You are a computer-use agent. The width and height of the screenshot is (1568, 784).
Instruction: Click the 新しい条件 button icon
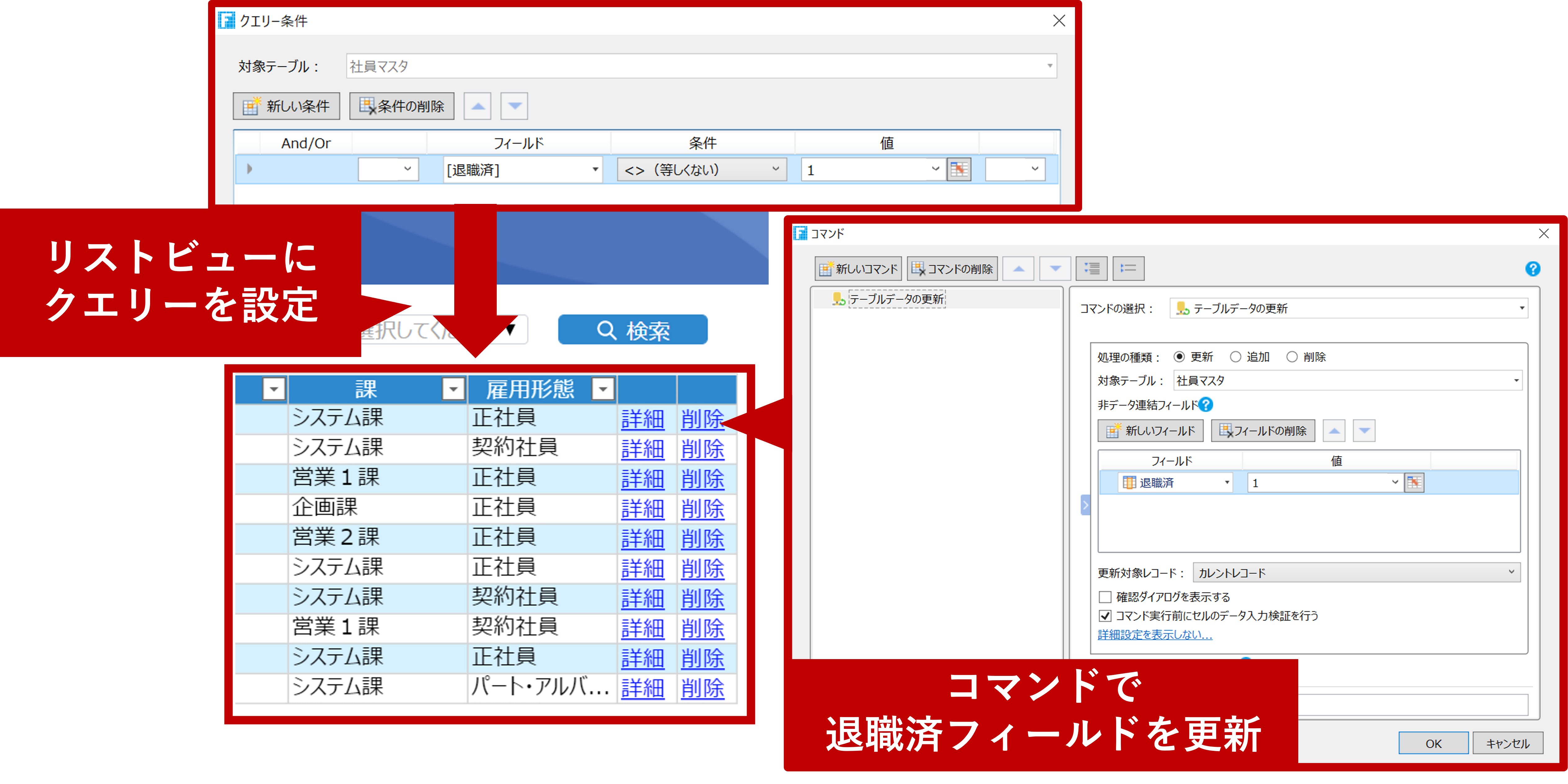click(x=251, y=106)
